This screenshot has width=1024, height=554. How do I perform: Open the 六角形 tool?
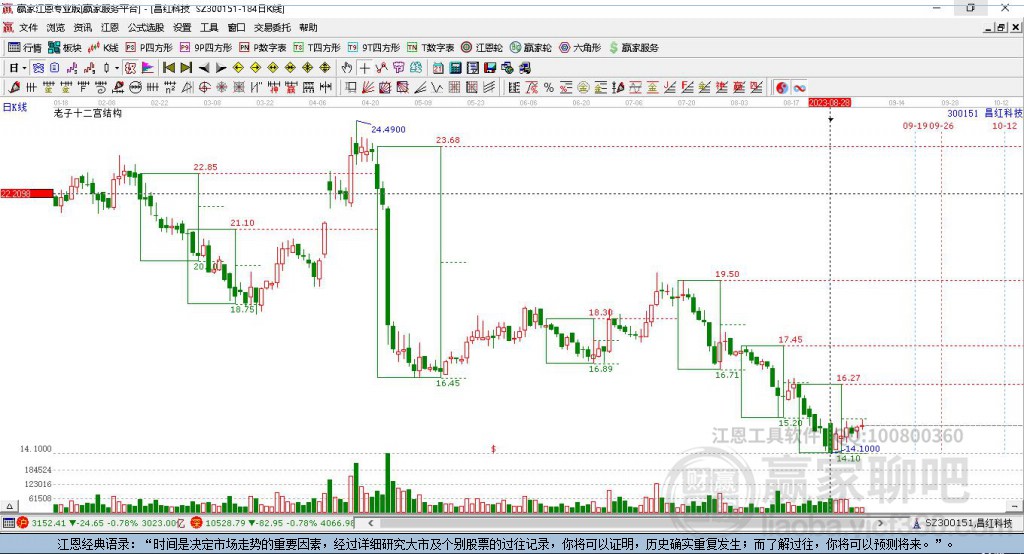[580, 48]
